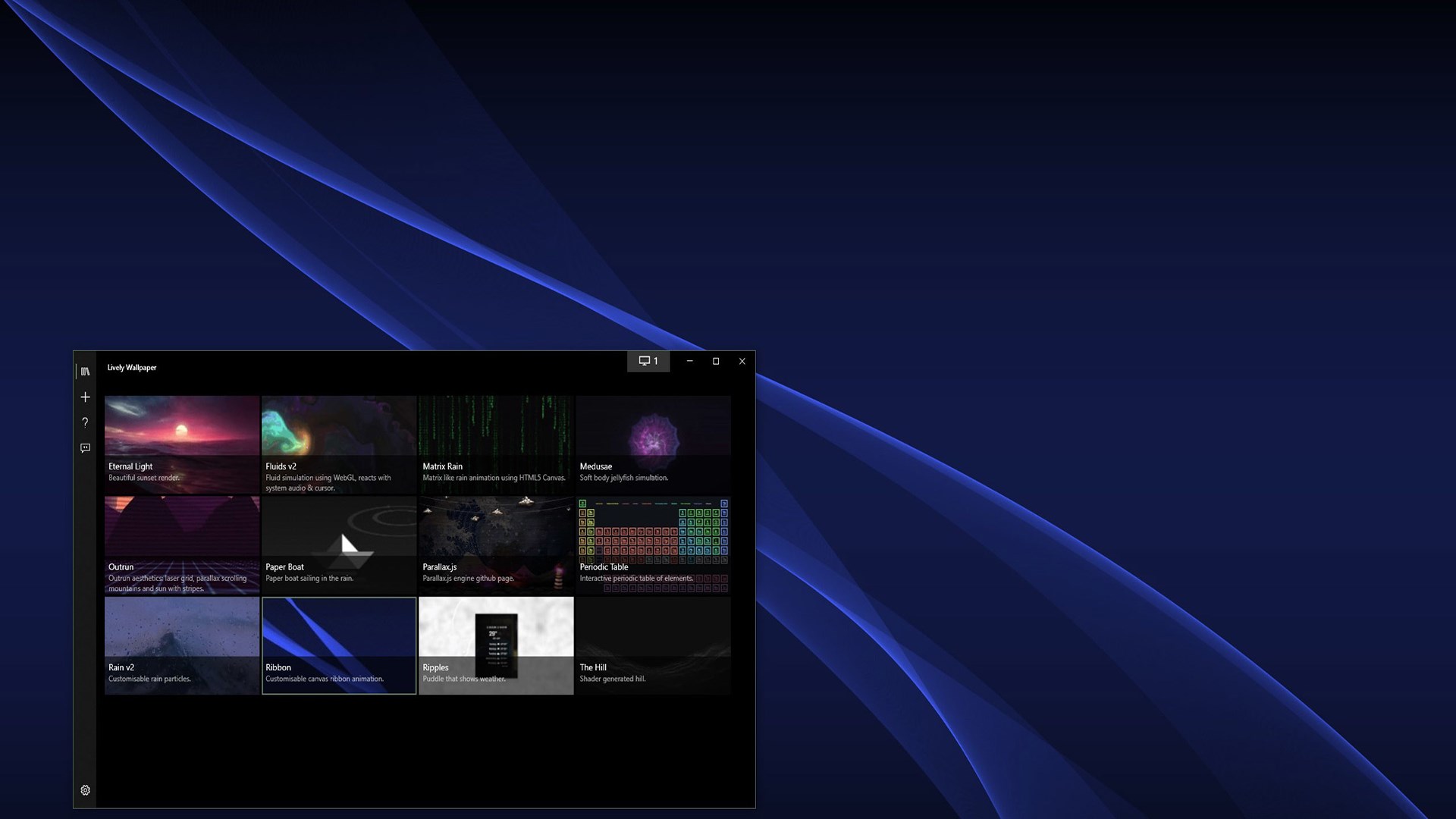
Task: Open the Library sidebar icon
Action: coord(85,372)
